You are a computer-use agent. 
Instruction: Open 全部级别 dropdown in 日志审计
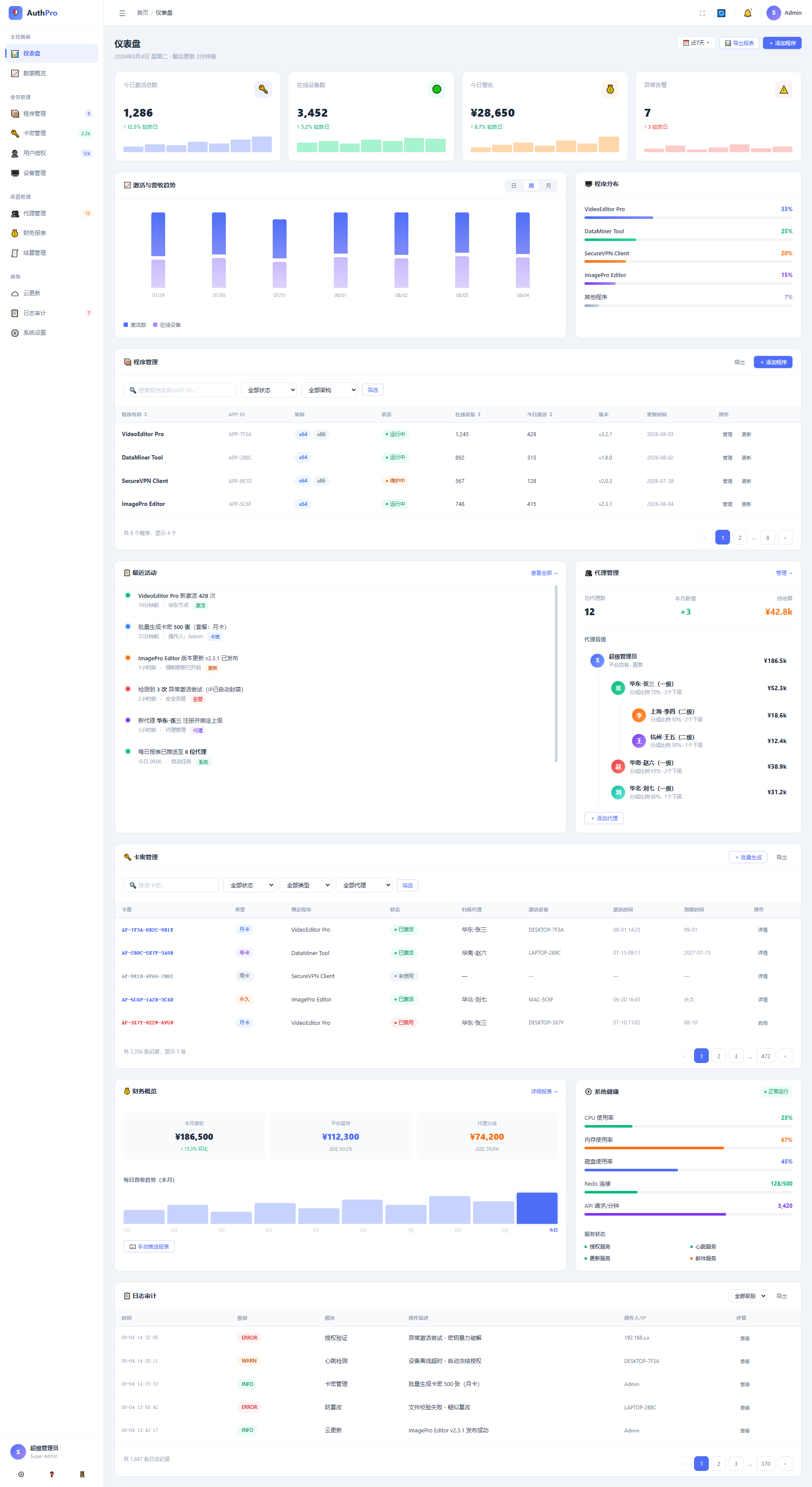click(748, 1296)
